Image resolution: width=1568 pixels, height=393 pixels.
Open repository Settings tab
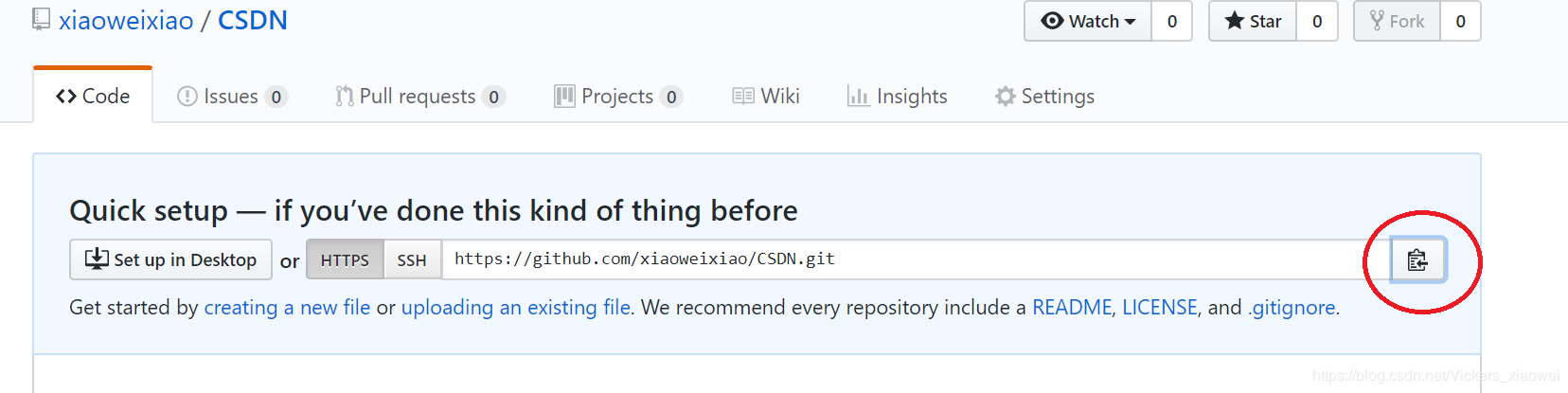[1045, 96]
